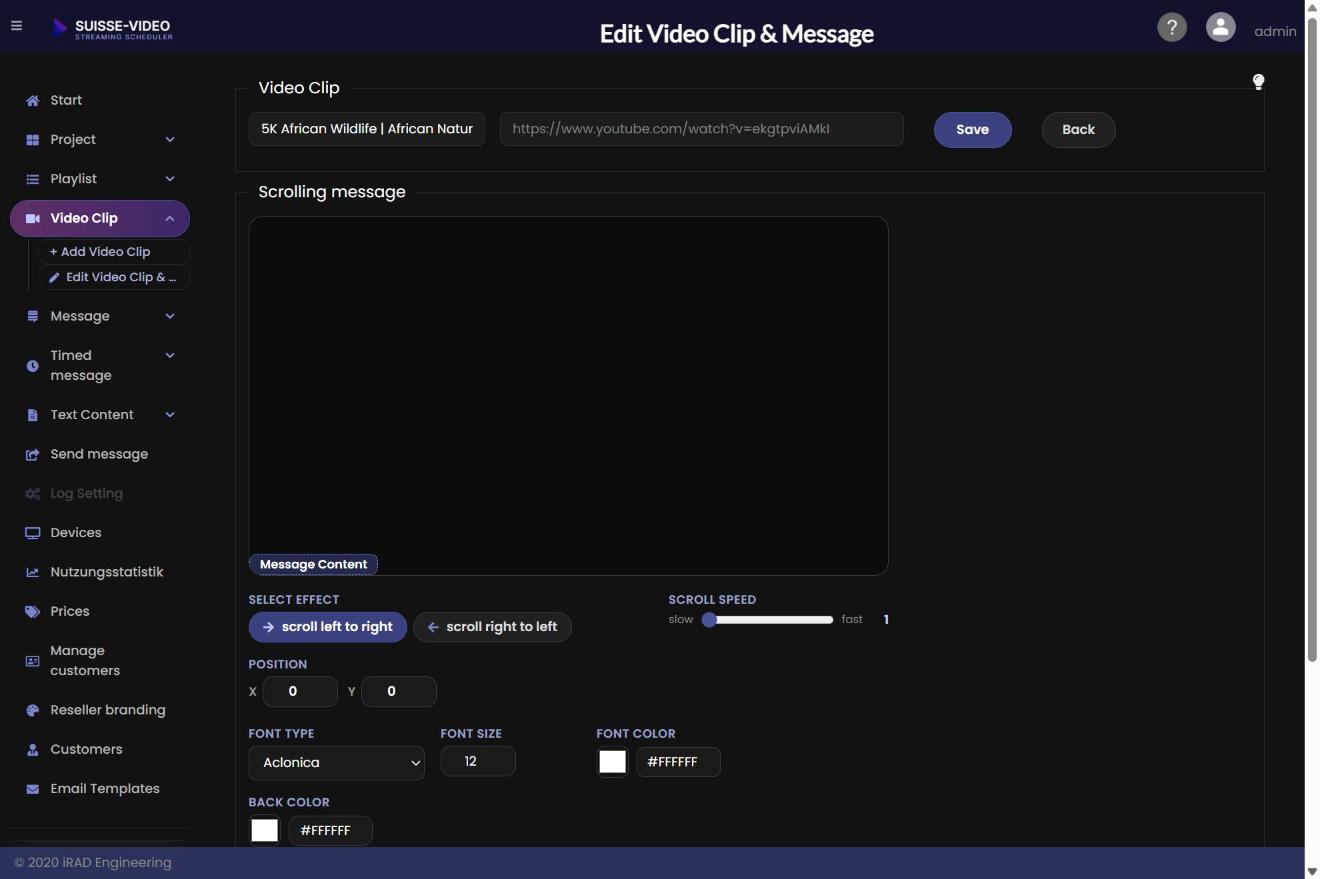Viewport: 1320px width, 879px height.
Task: Click the font color #FFFFFF hex field
Action: (x=678, y=762)
